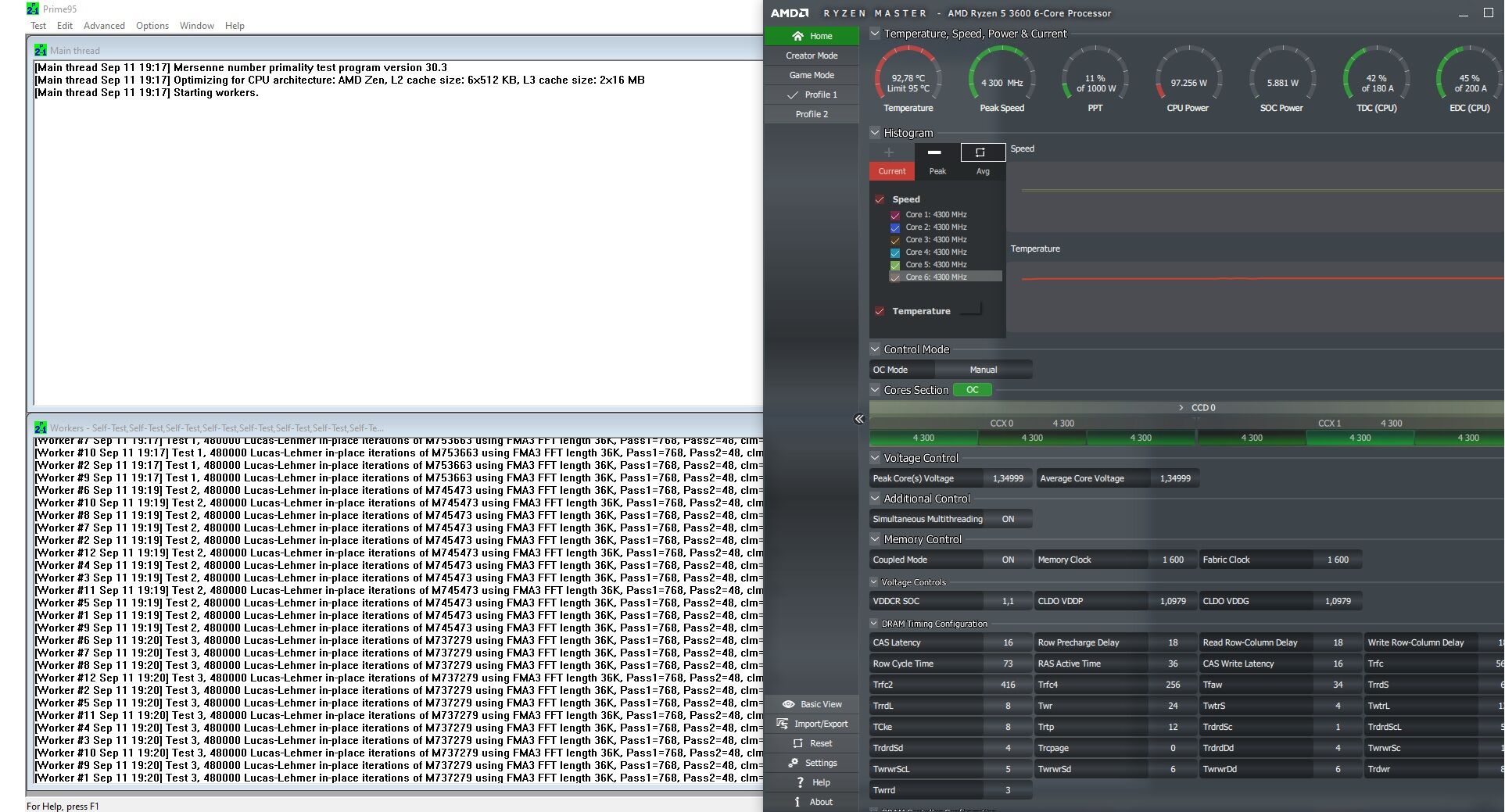Open Settings via the gear icon
This screenshot has height=812, width=1505.
793,763
